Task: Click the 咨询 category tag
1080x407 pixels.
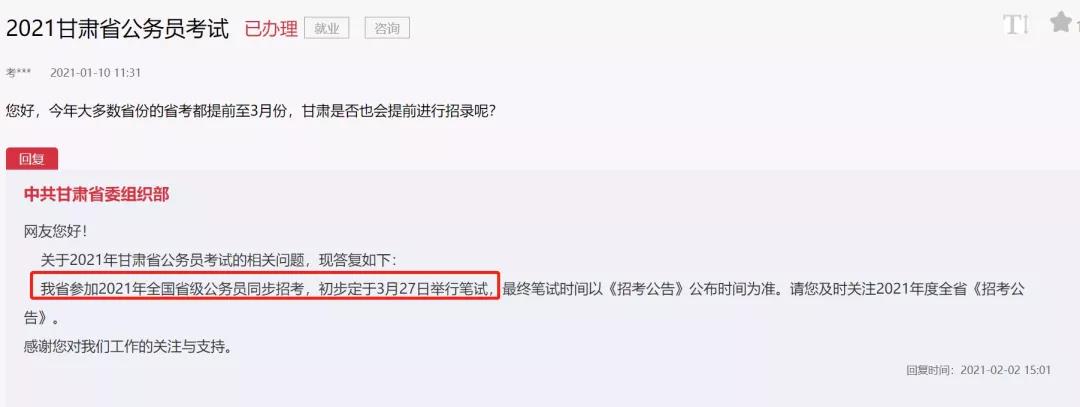Action: pos(387,28)
